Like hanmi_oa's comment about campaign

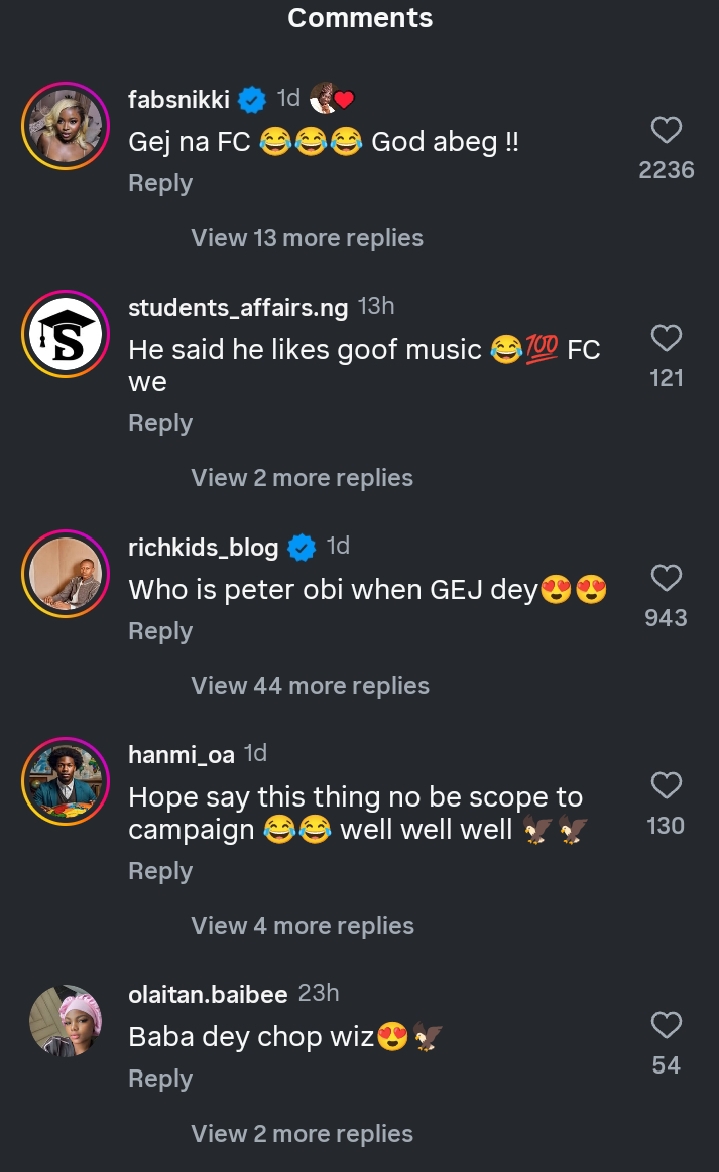[666, 786]
